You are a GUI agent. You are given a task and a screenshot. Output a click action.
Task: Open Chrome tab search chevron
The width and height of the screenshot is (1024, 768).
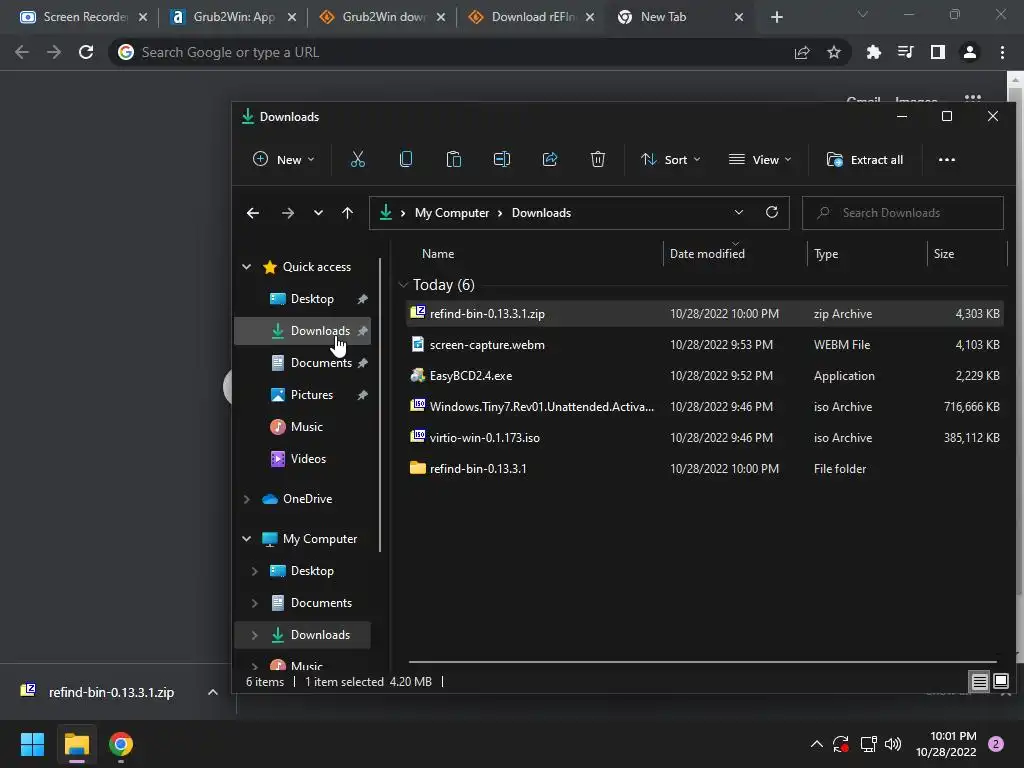[x=862, y=14]
